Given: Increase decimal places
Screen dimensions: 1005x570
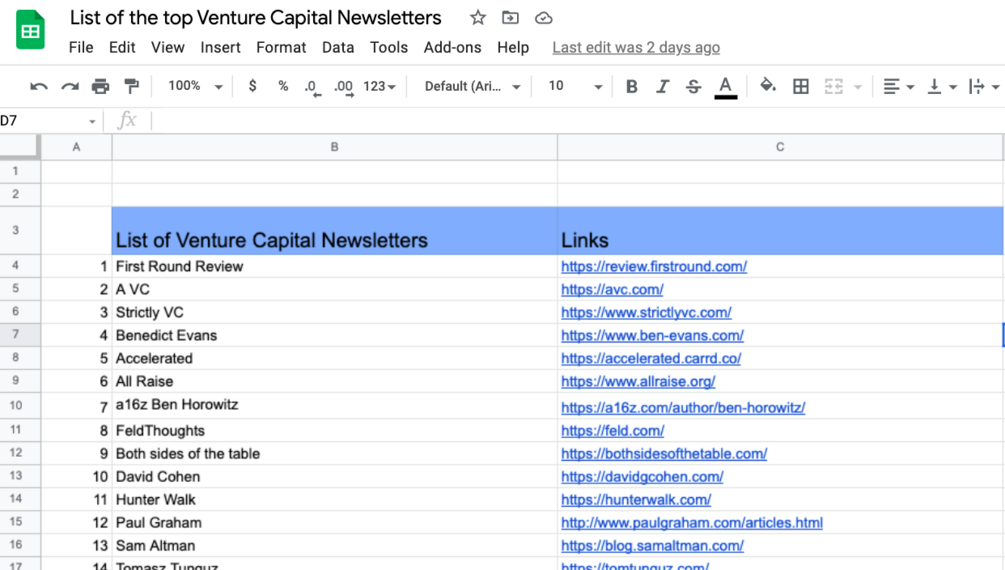Looking at the screenshot, I should coord(344,87).
